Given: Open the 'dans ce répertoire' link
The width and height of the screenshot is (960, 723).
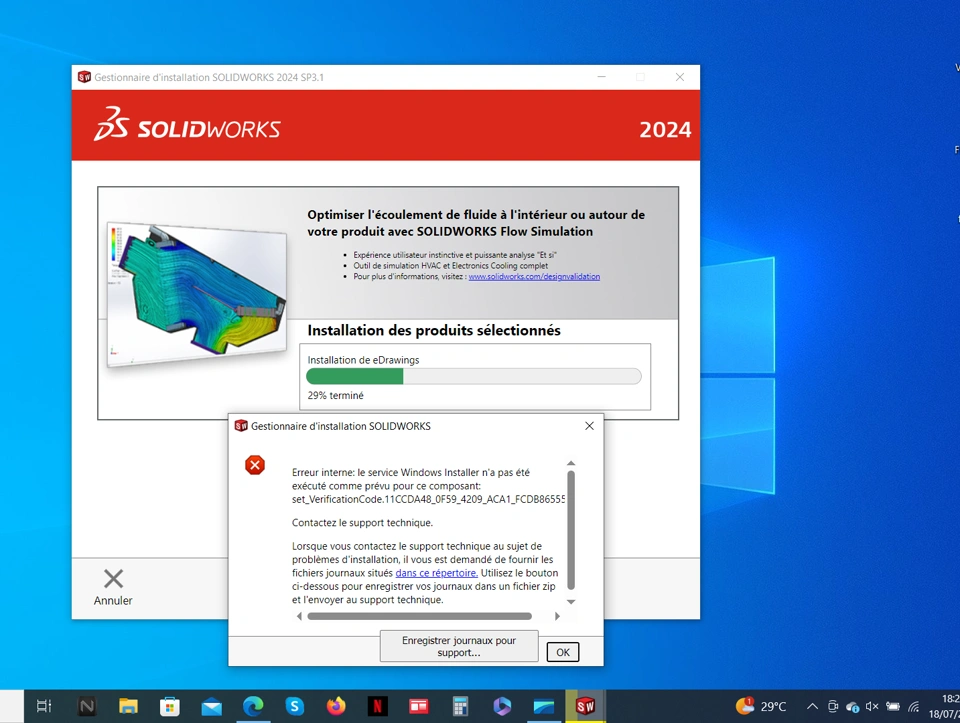Looking at the screenshot, I should [437, 573].
